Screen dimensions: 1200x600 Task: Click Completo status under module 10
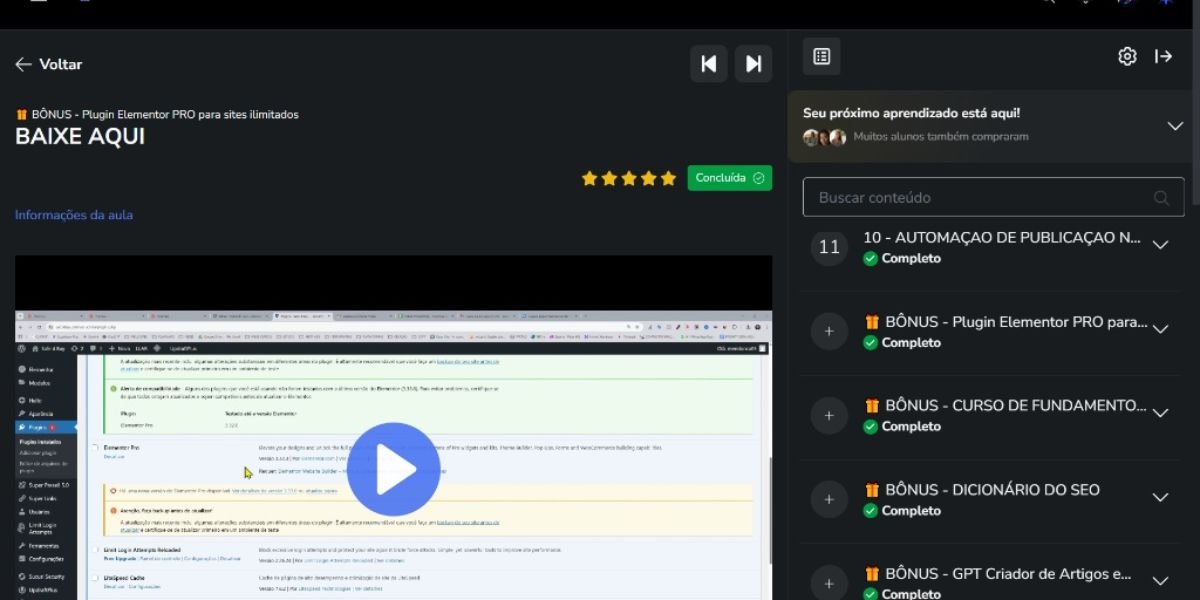click(x=902, y=258)
